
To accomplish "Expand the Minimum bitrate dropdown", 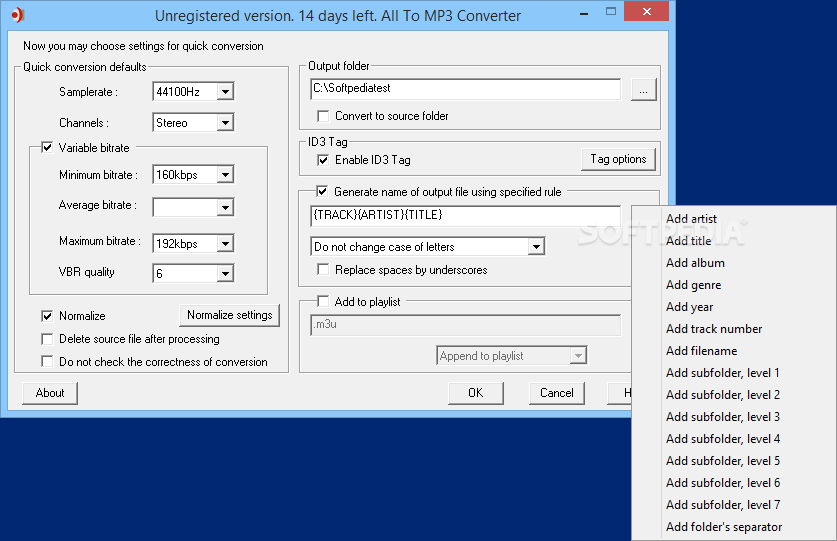I will pyautogui.click(x=225, y=175).
